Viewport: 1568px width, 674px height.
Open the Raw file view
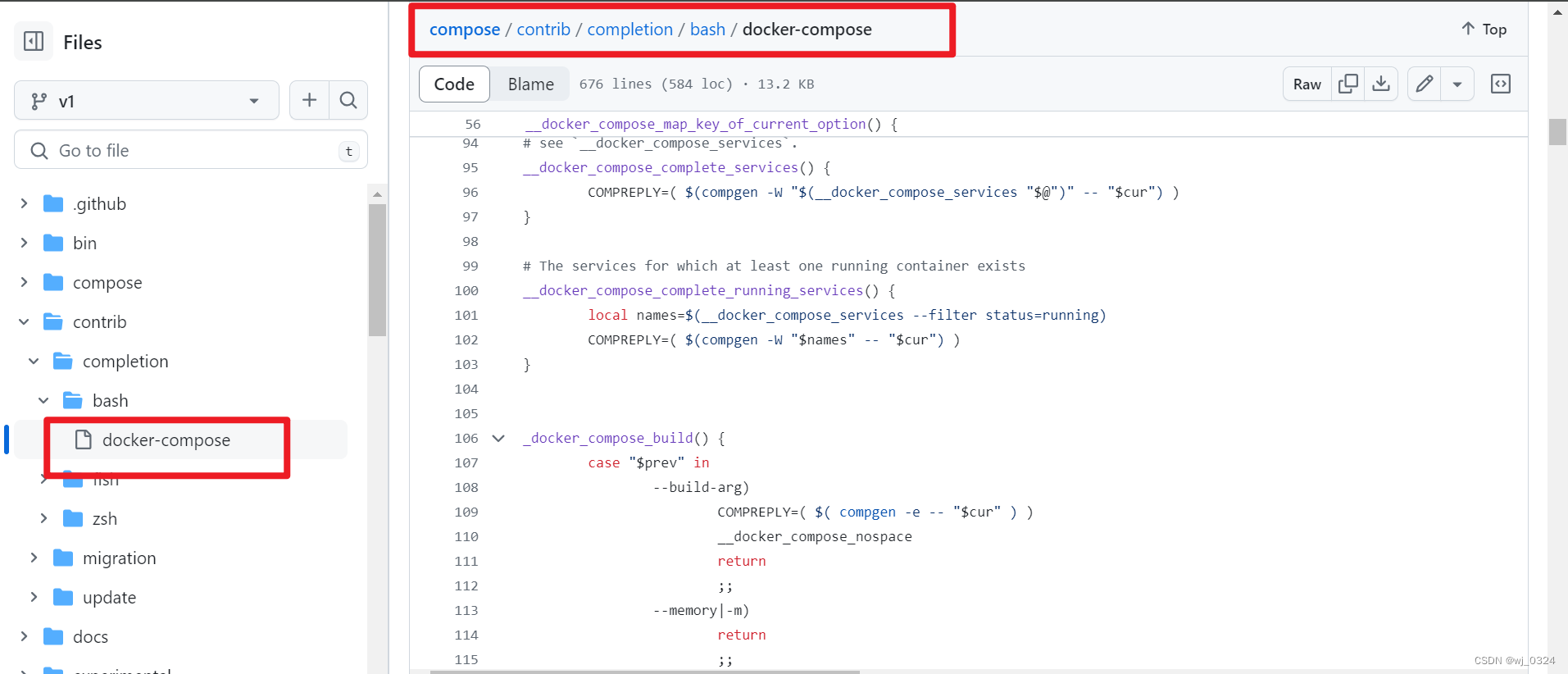1307,84
